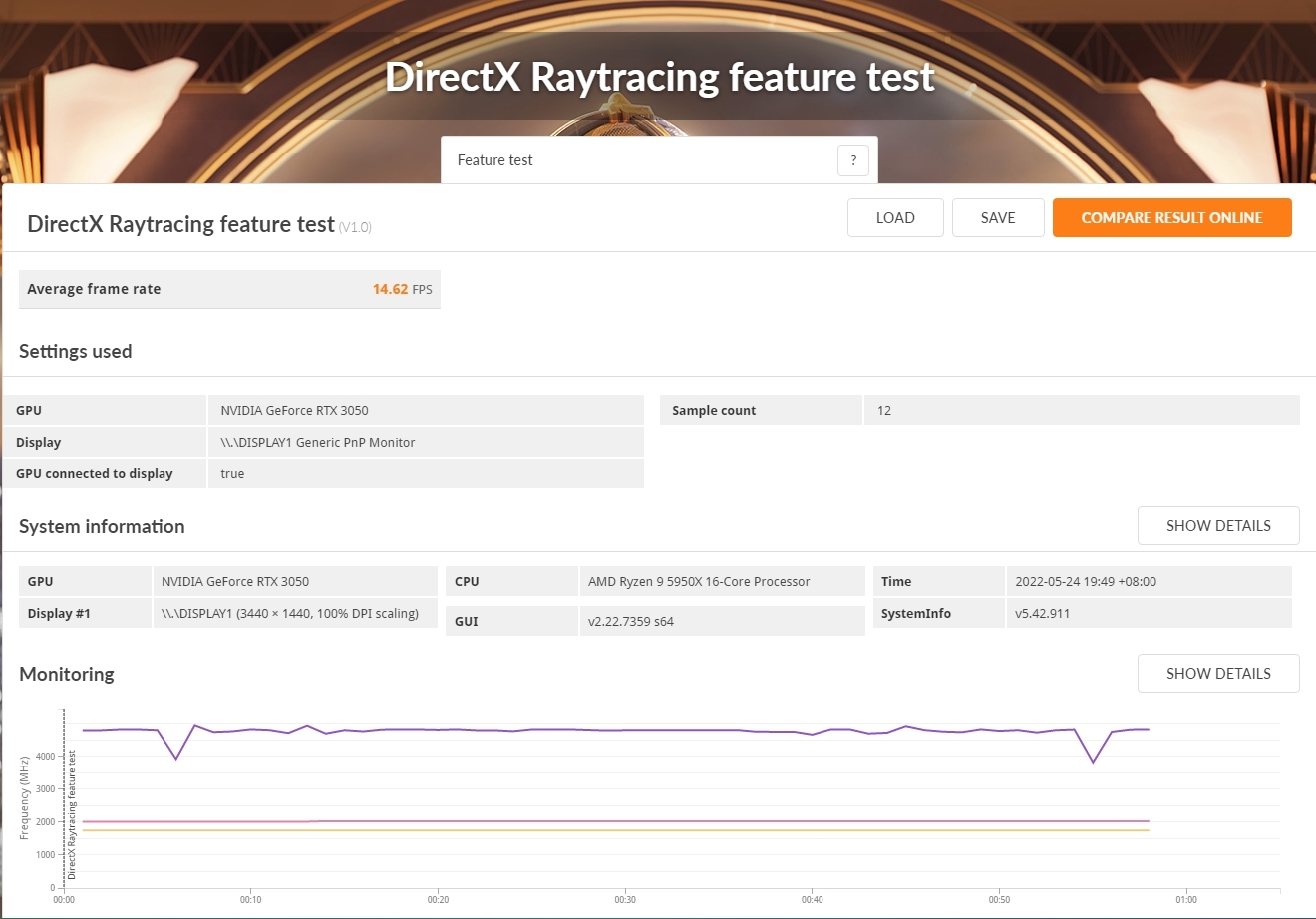The image size is (1316, 919).
Task: Click the System information heading
Action: [x=102, y=526]
